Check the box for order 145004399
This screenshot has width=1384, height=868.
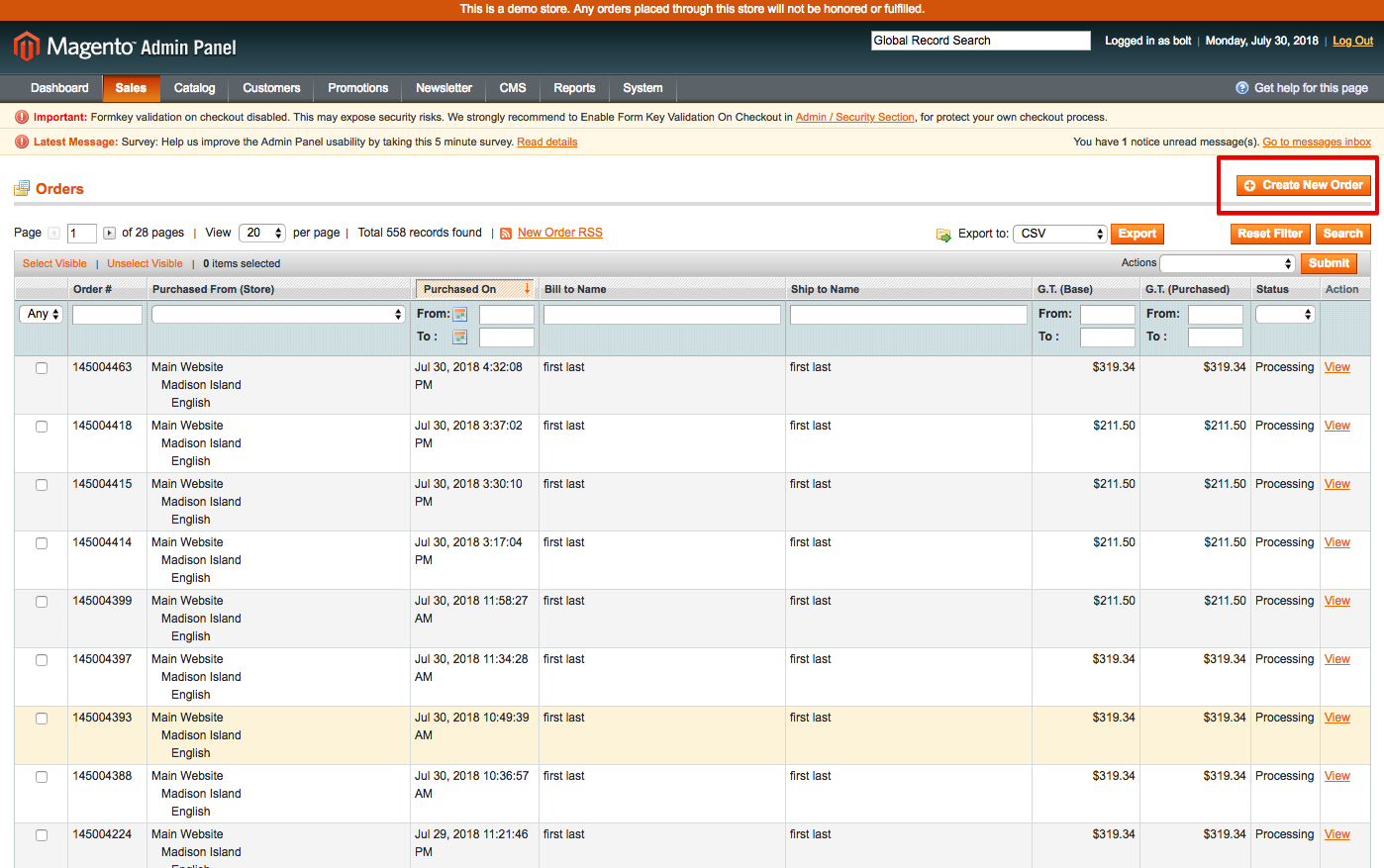(x=42, y=602)
